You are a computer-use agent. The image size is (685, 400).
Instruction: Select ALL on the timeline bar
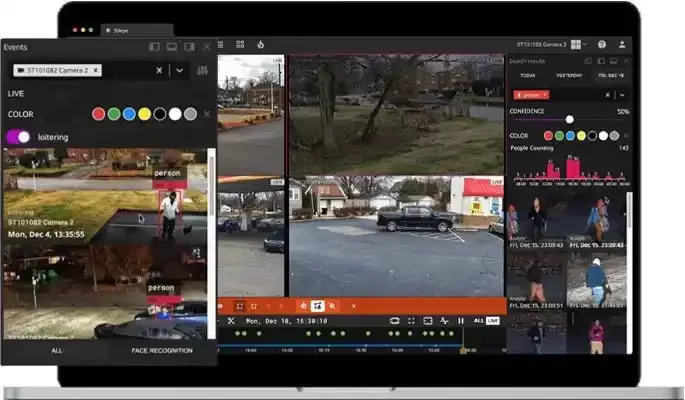(x=479, y=321)
